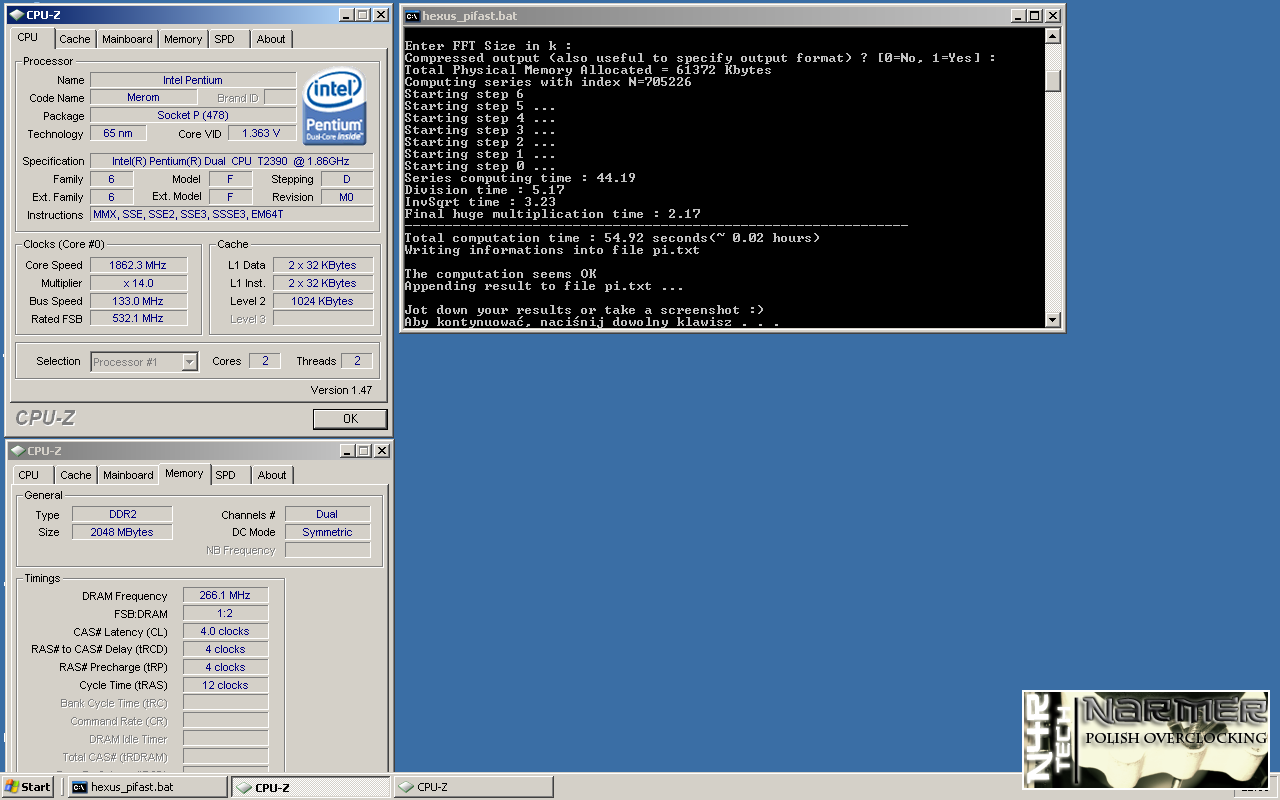Click Version 1.47 label

point(342,390)
